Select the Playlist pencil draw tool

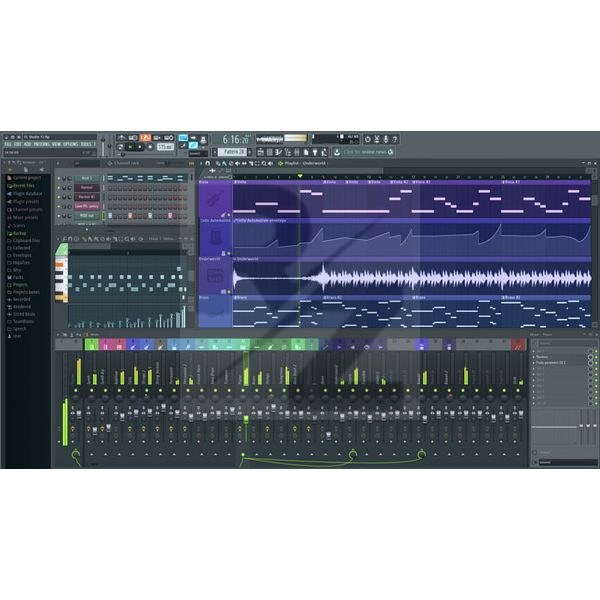(x=218, y=163)
